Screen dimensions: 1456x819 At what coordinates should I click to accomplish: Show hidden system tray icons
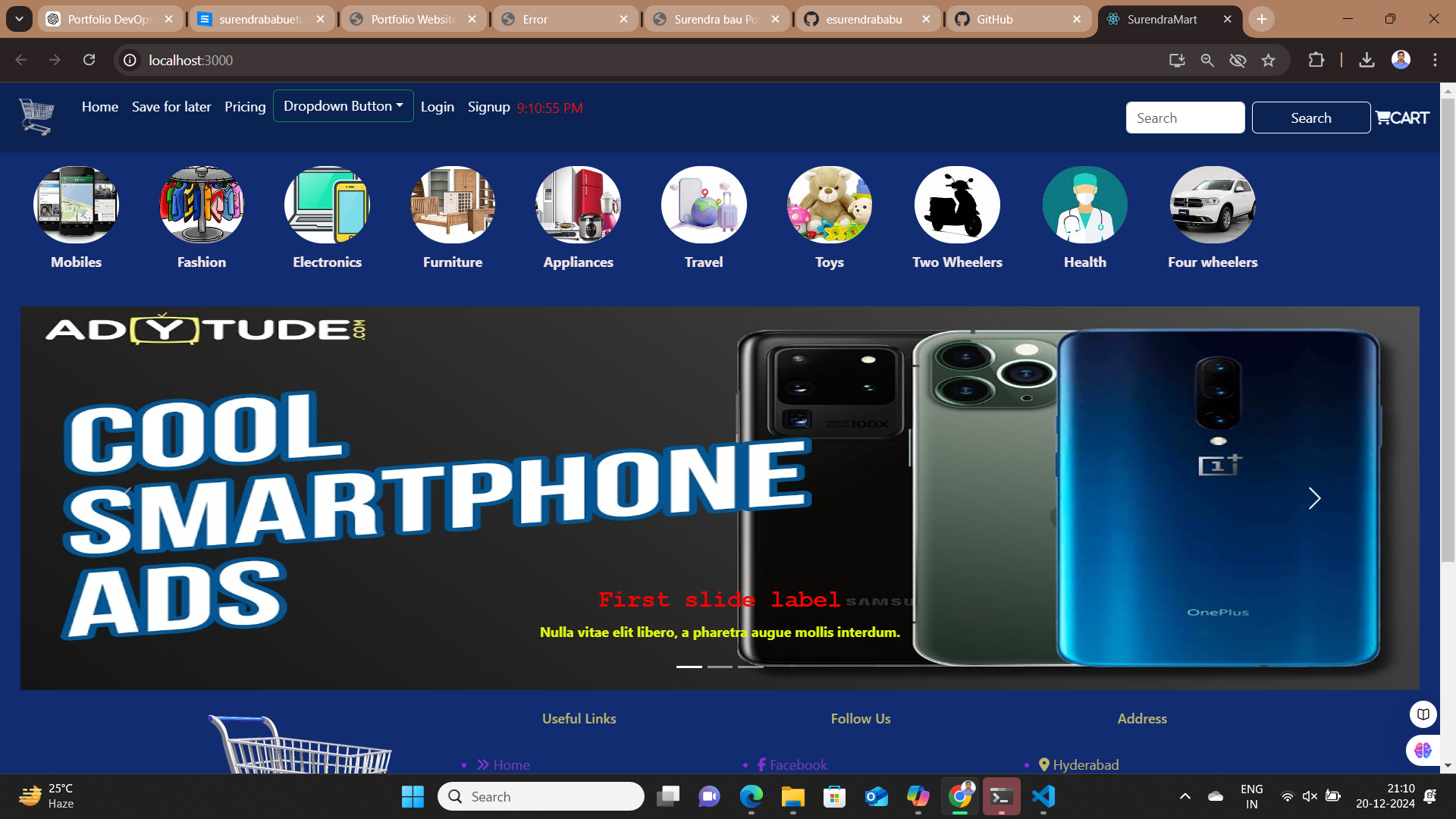1185,796
